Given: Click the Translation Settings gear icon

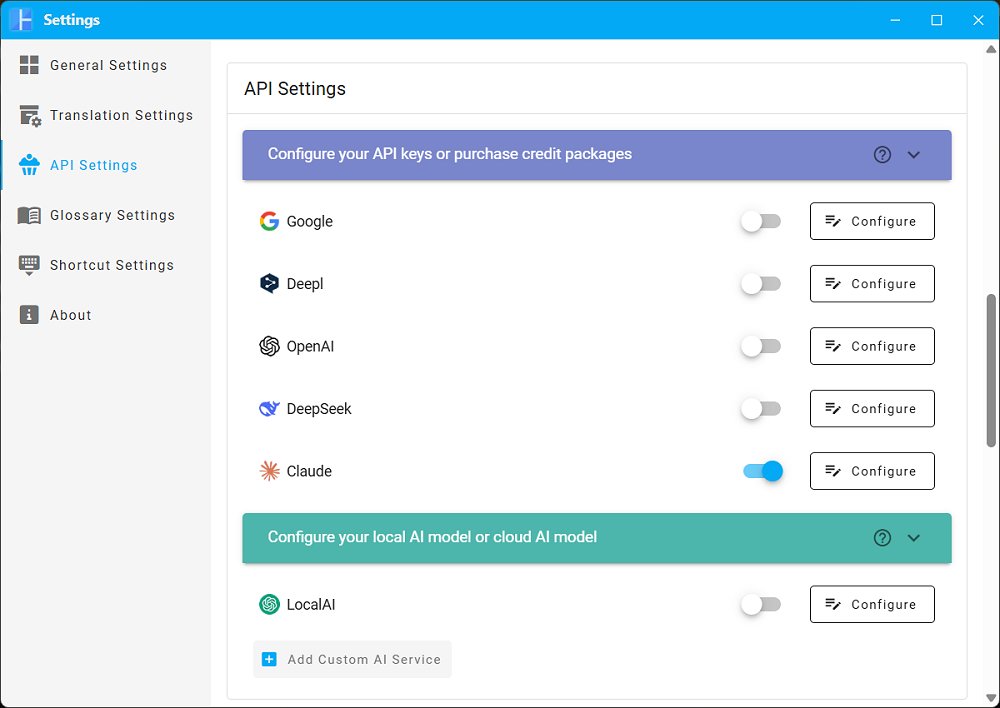Looking at the screenshot, I should (x=30, y=115).
